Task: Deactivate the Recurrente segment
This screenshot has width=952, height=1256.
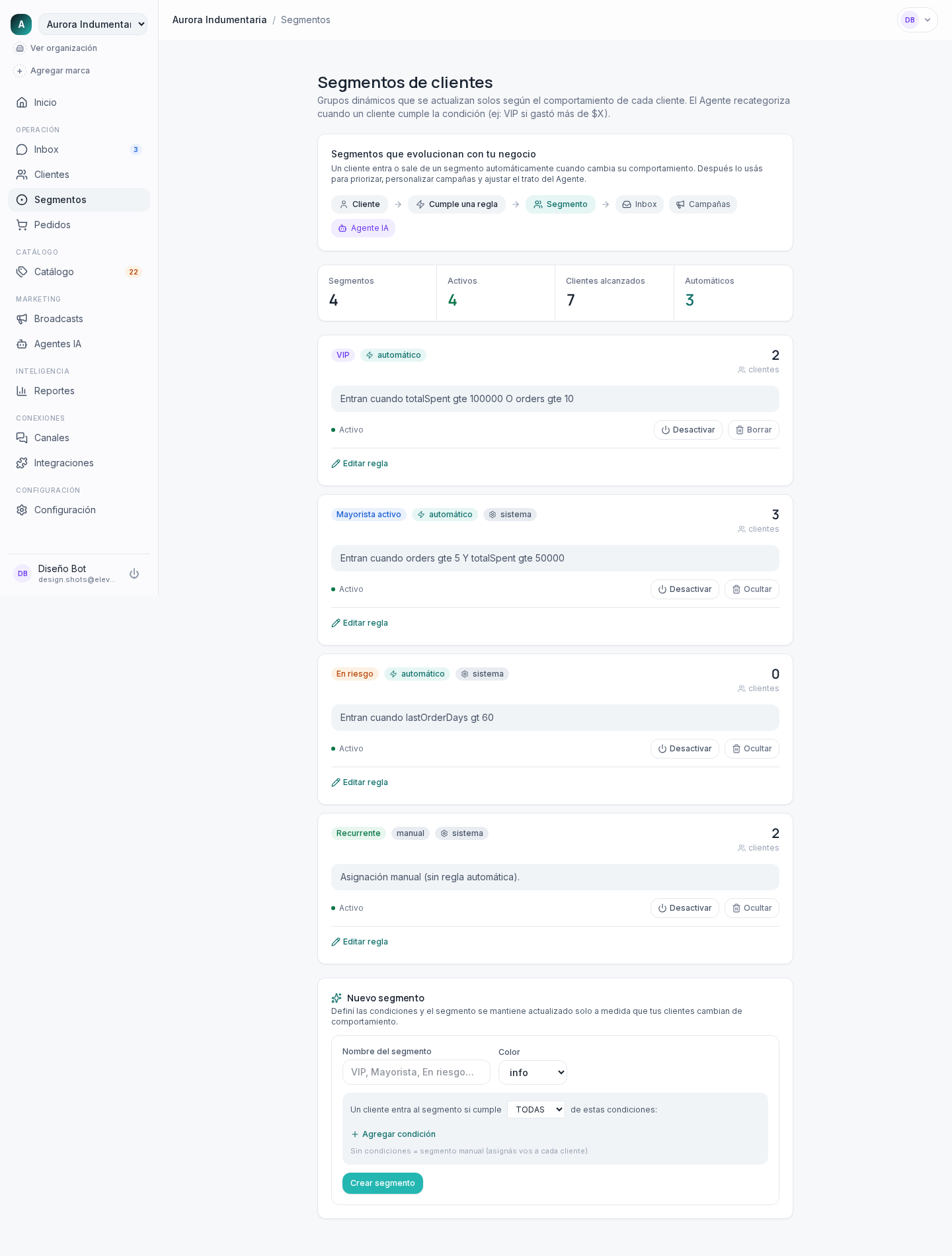Action: coord(685,908)
